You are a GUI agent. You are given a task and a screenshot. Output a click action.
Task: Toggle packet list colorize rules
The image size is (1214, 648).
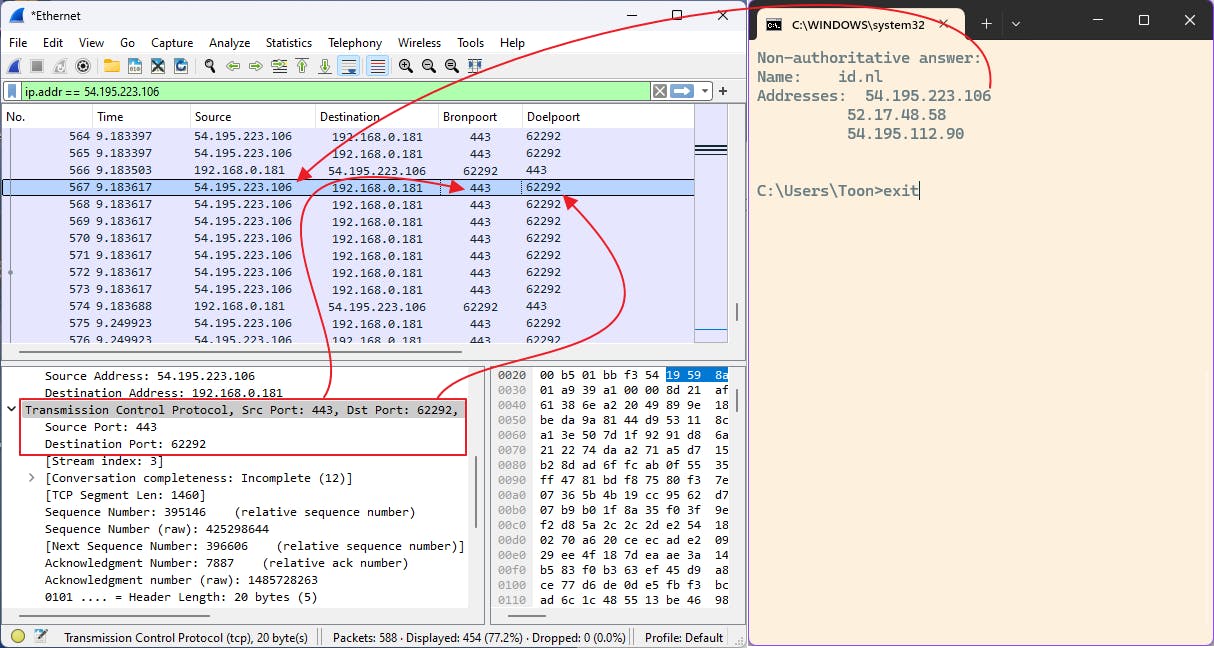click(x=377, y=66)
